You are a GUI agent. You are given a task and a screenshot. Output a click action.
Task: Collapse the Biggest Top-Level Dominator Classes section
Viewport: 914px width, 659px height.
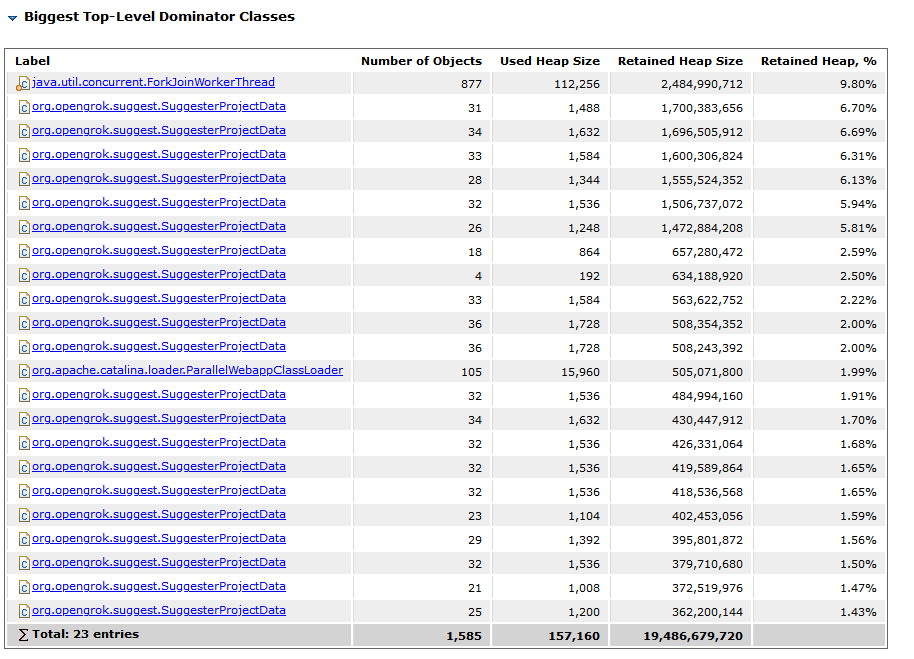click(10, 16)
